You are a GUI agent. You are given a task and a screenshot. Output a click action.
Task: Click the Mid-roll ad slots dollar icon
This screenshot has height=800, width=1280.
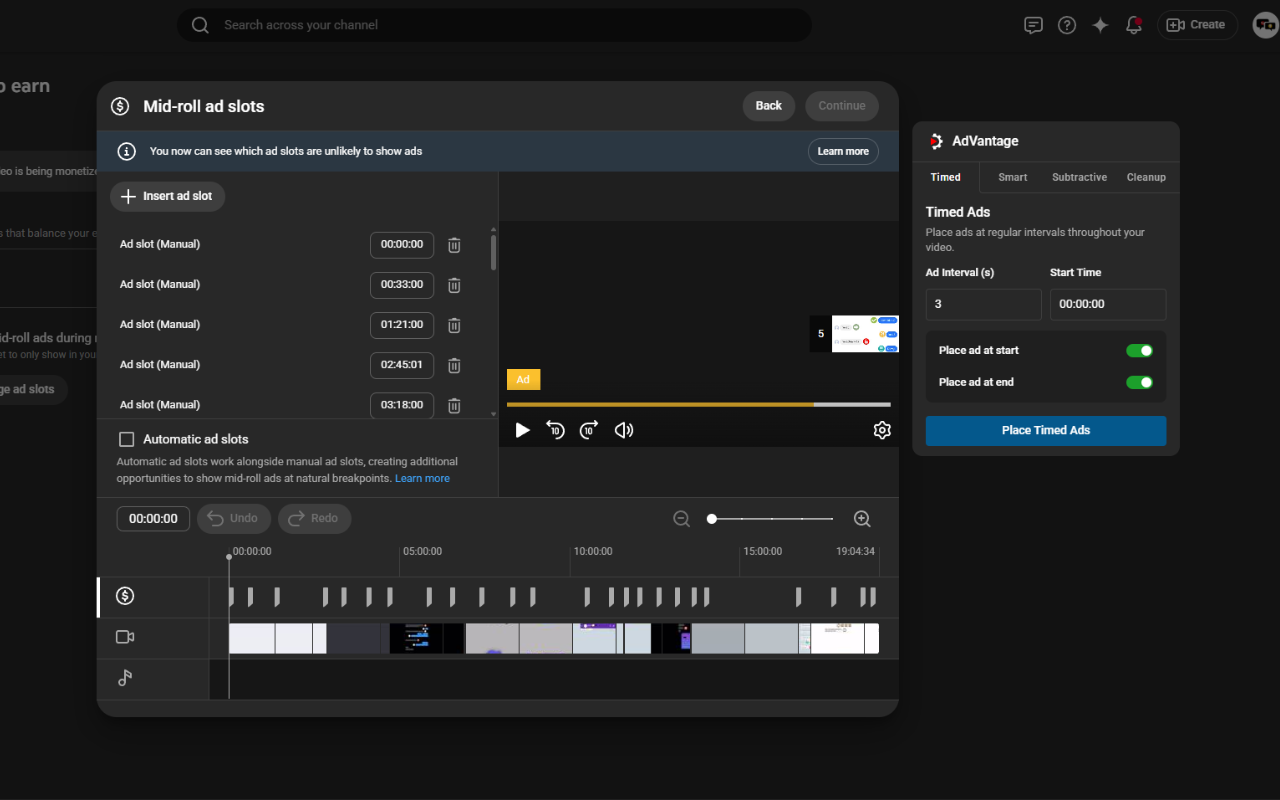pyautogui.click(x=120, y=106)
